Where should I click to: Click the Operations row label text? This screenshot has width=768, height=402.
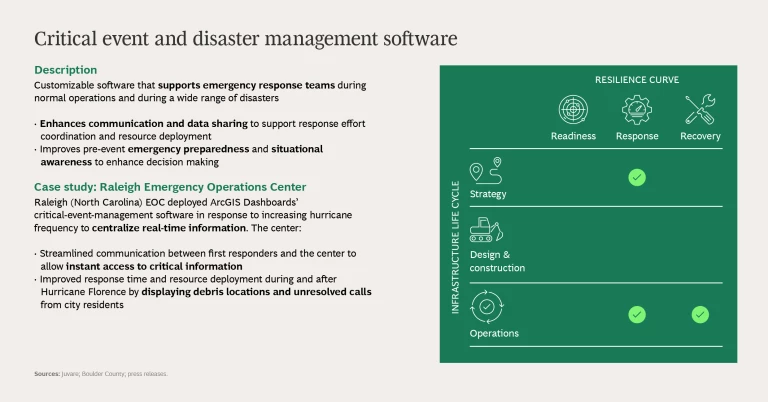point(494,333)
